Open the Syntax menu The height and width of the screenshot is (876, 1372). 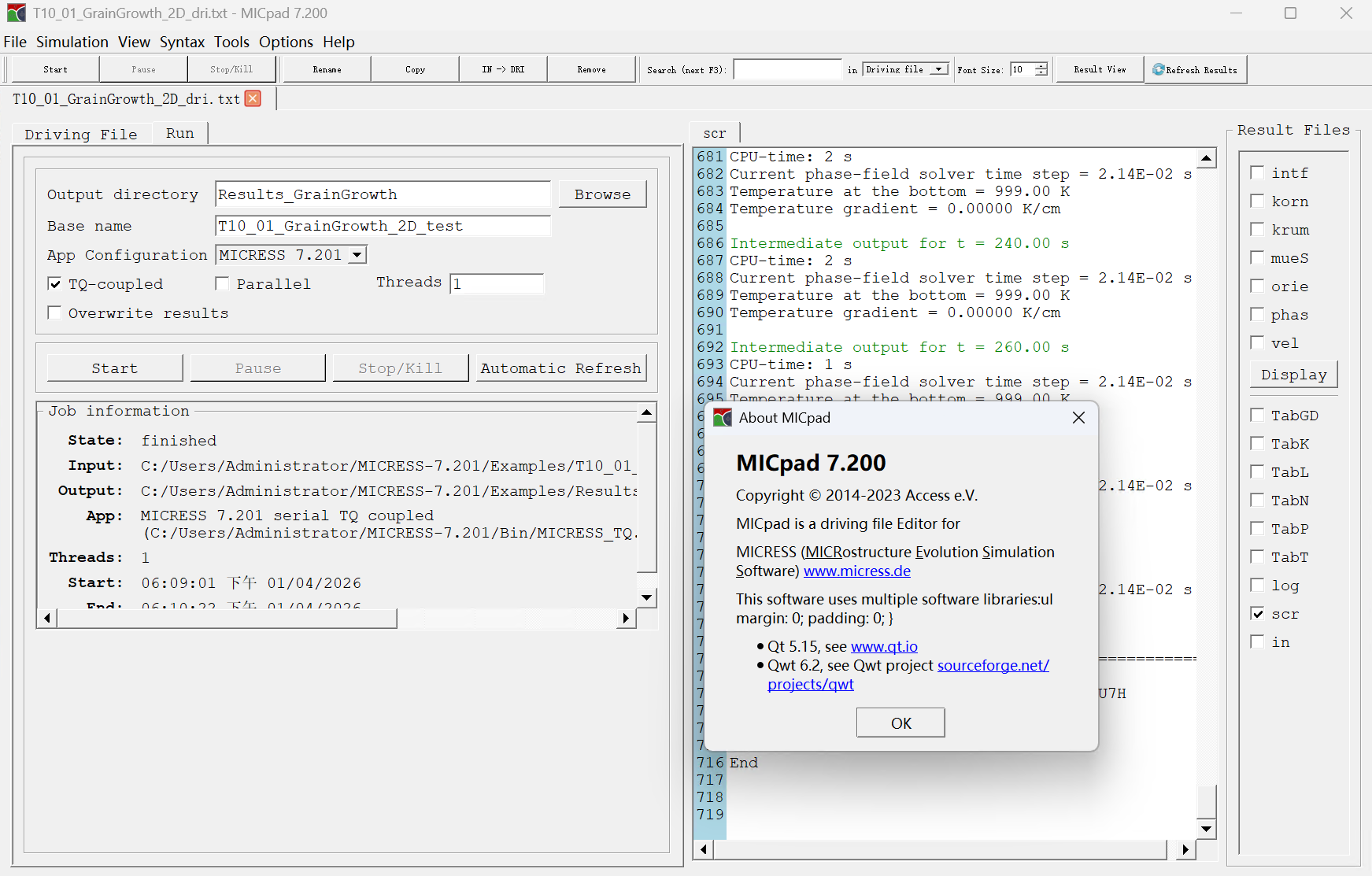[182, 42]
